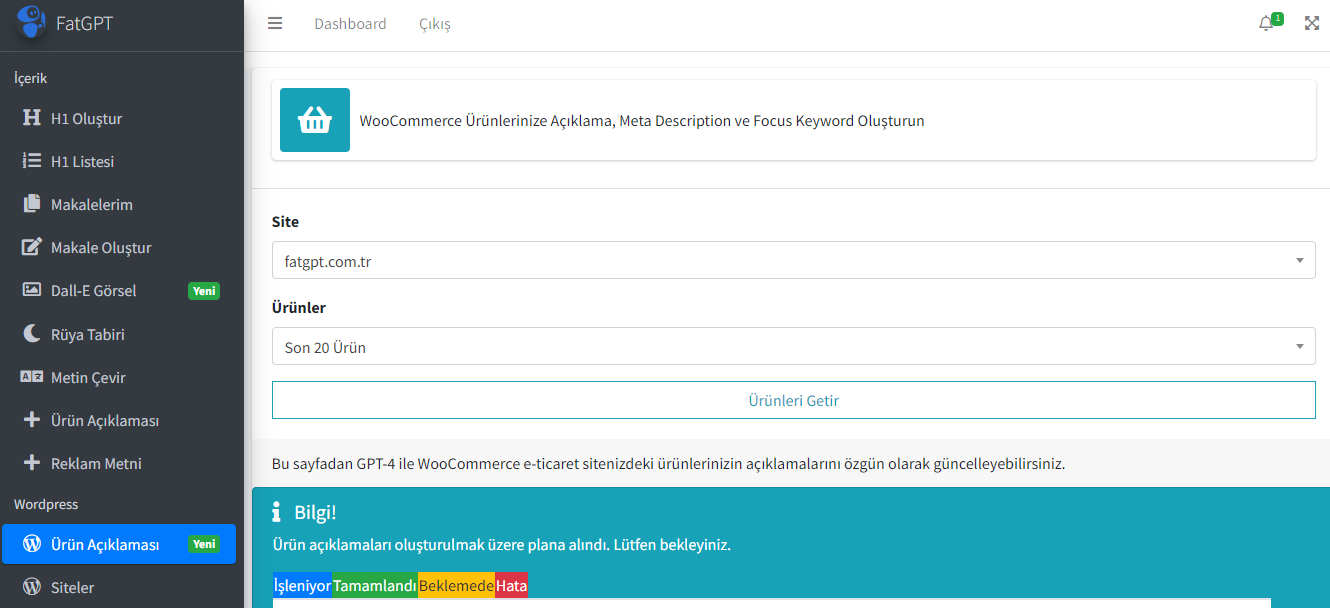Viewport: 1330px width, 608px height.
Task: Click the Bilgi! alert heading
Action: [315, 513]
